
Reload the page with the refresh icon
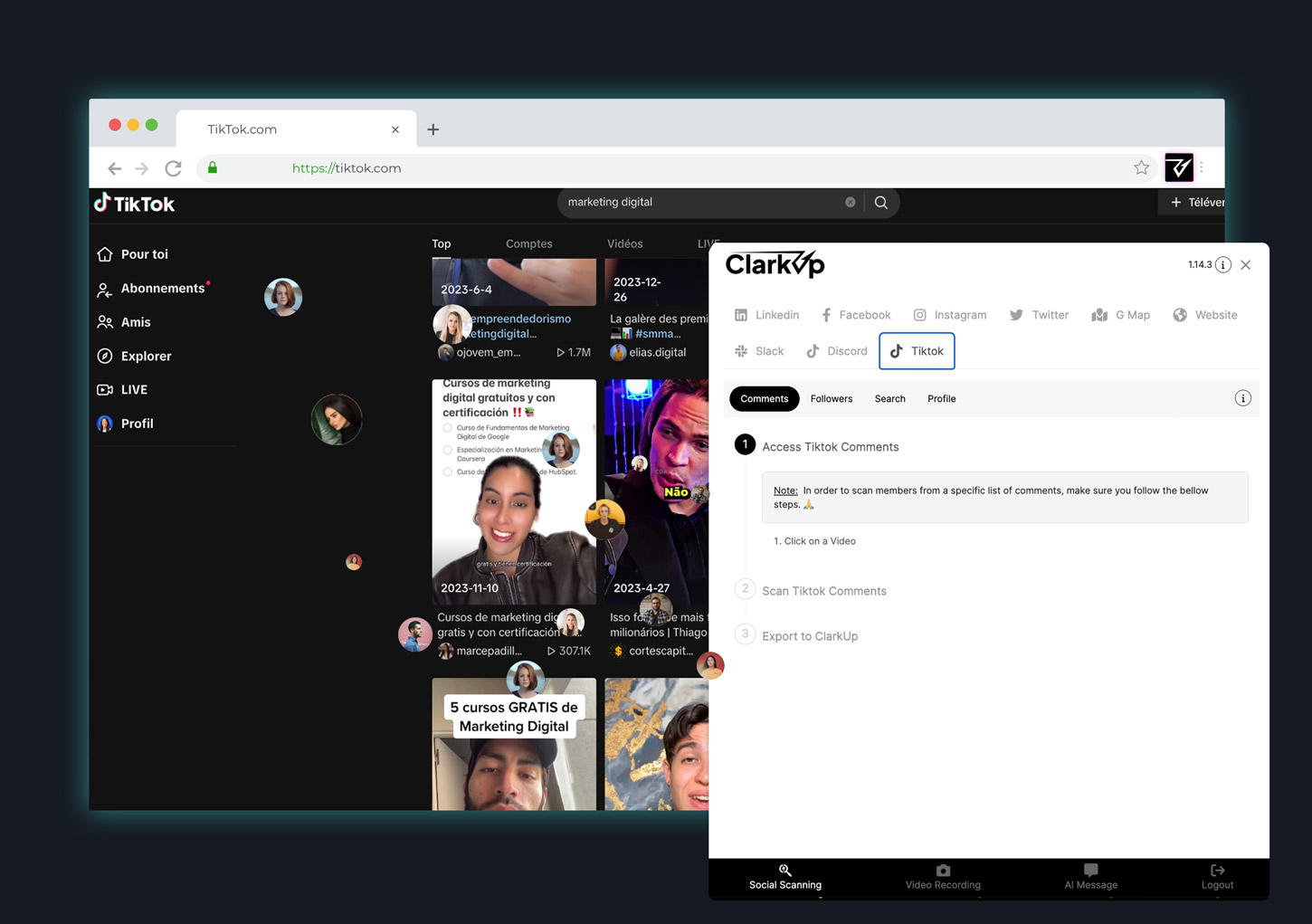pos(173,168)
